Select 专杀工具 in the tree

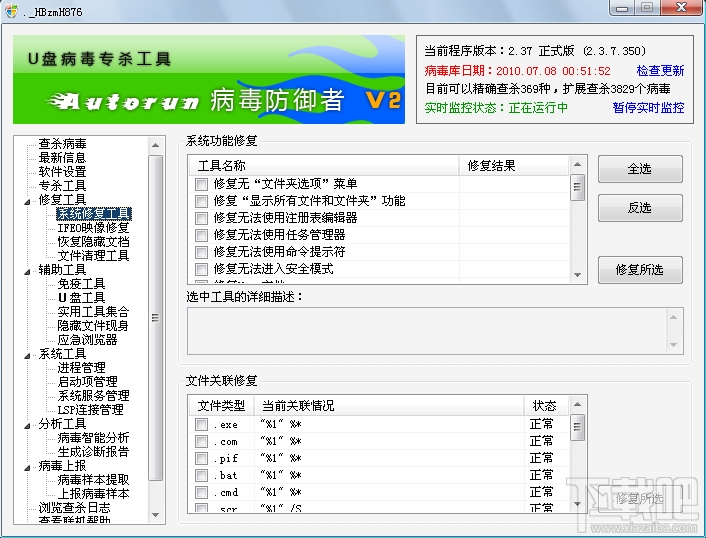point(62,185)
